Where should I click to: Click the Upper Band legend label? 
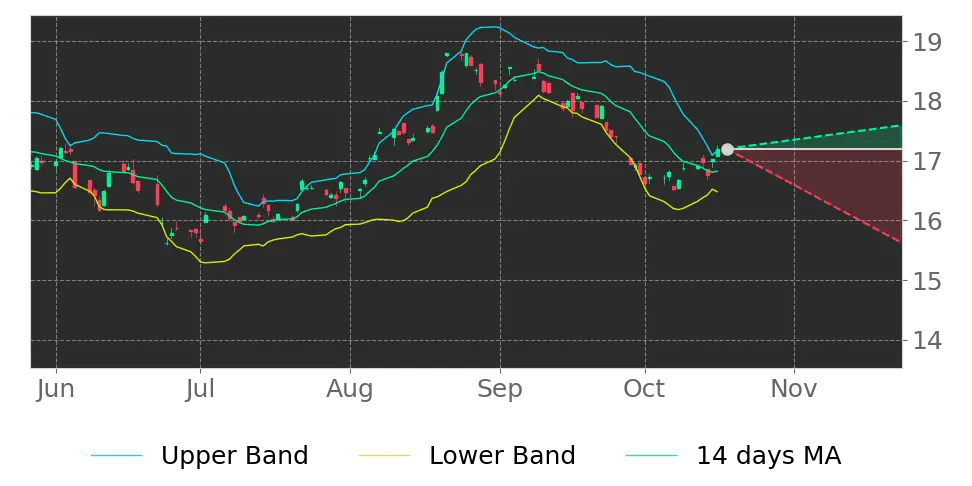point(234,456)
